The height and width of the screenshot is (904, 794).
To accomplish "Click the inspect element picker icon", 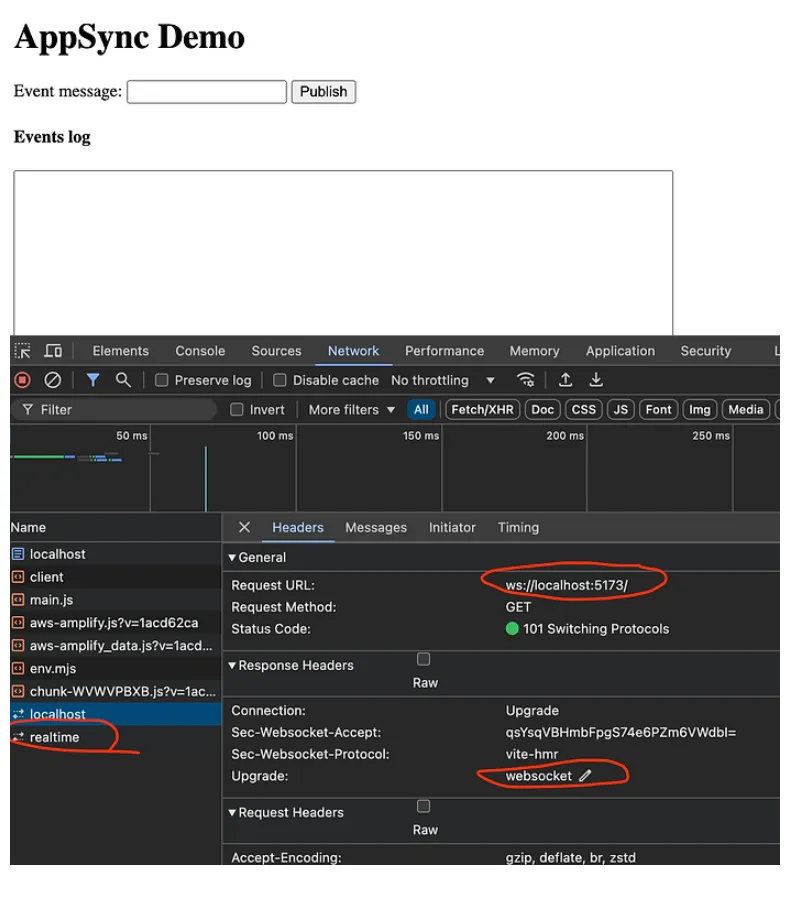I will click(22, 351).
